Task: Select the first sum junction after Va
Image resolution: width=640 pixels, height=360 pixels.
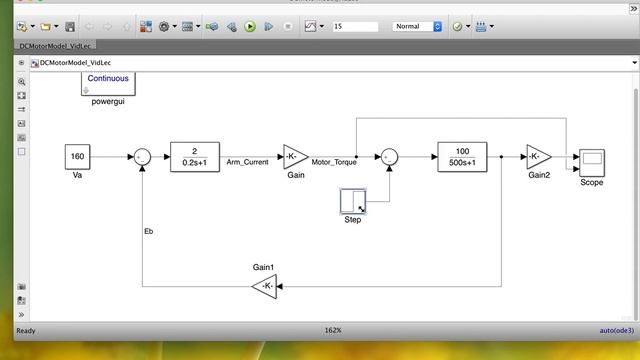Action: (142, 157)
